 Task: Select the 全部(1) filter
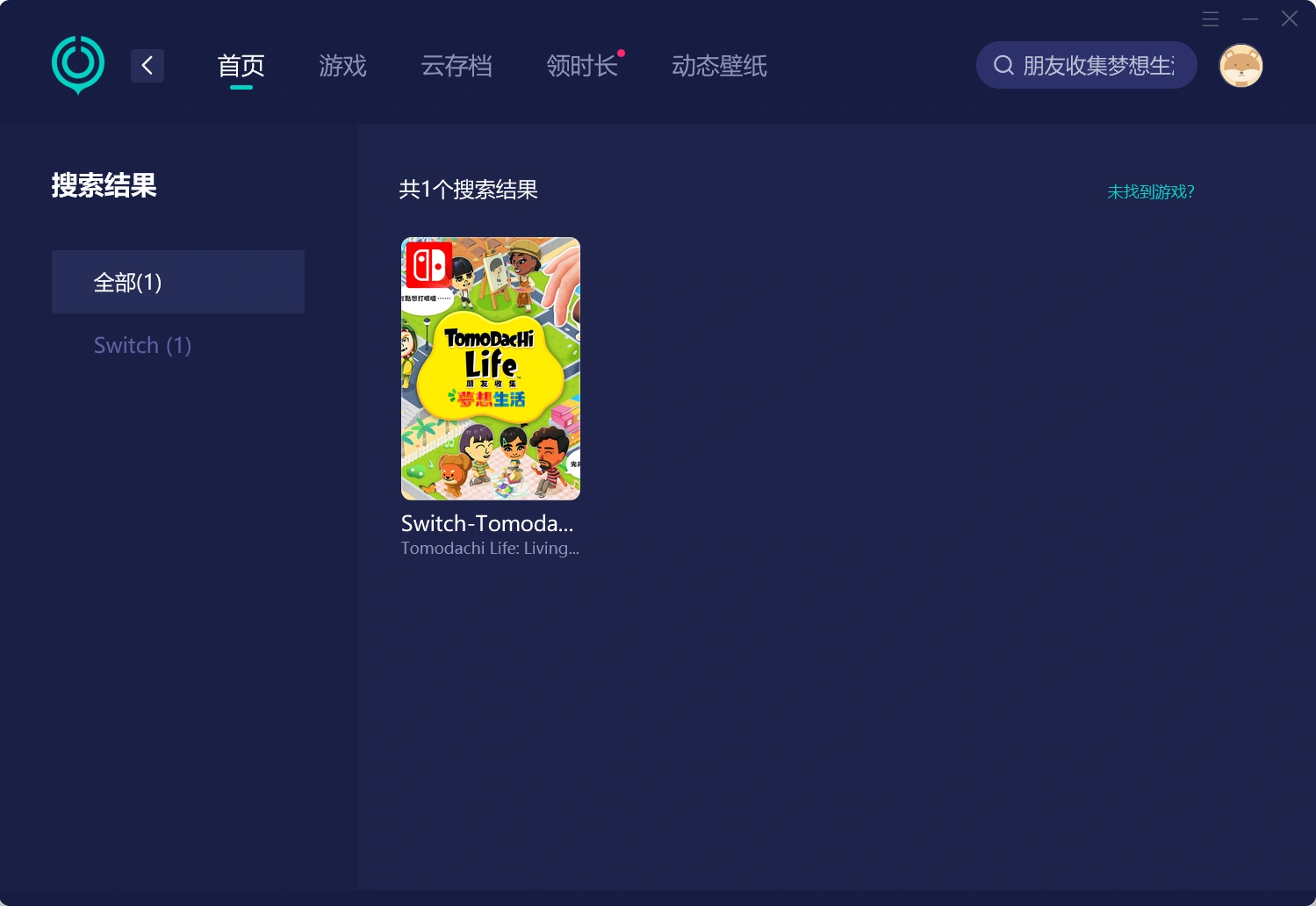click(x=178, y=282)
